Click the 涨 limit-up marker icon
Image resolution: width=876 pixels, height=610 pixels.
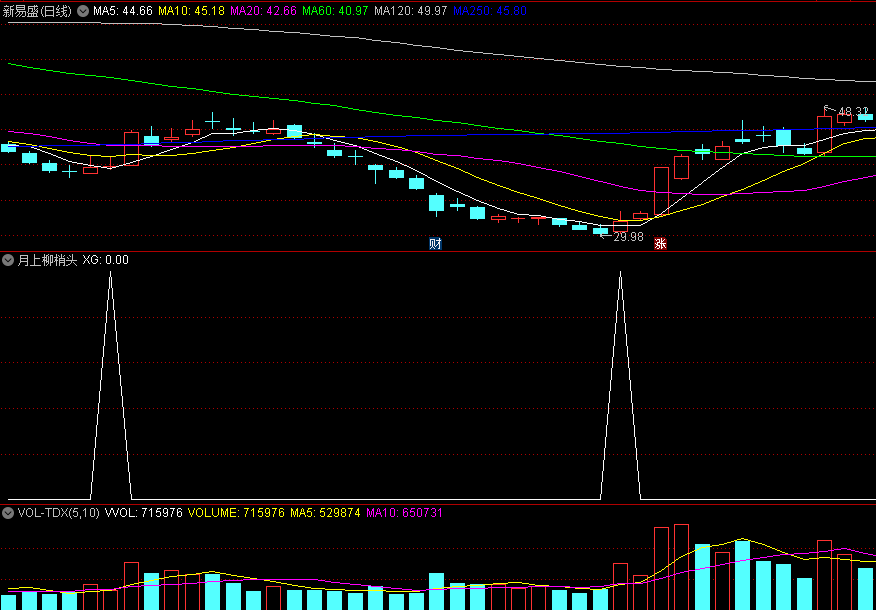tap(660, 244)
